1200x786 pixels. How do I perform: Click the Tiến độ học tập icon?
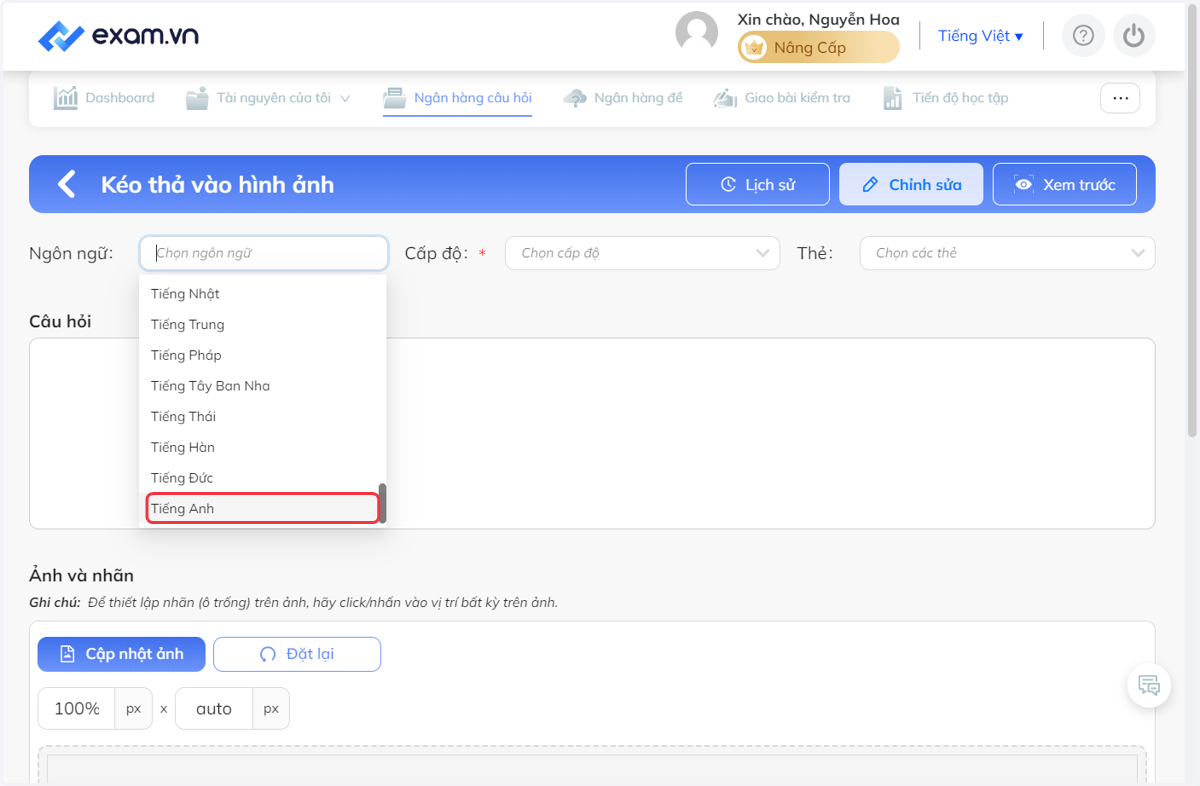click(x=893, y=98)
